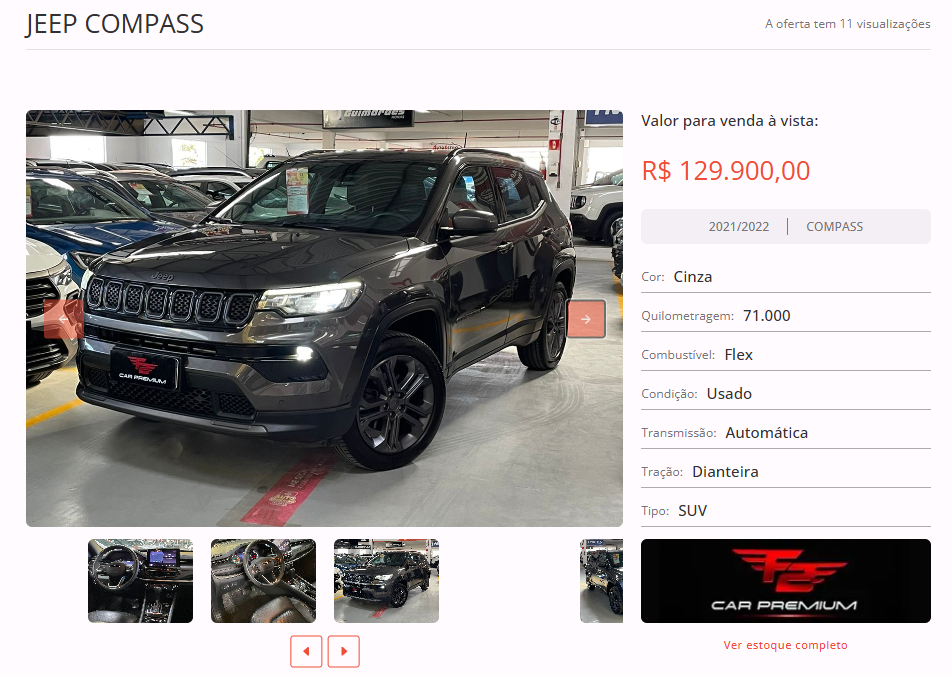Advance thumbnails with right triangle button

tap(344, 651)
